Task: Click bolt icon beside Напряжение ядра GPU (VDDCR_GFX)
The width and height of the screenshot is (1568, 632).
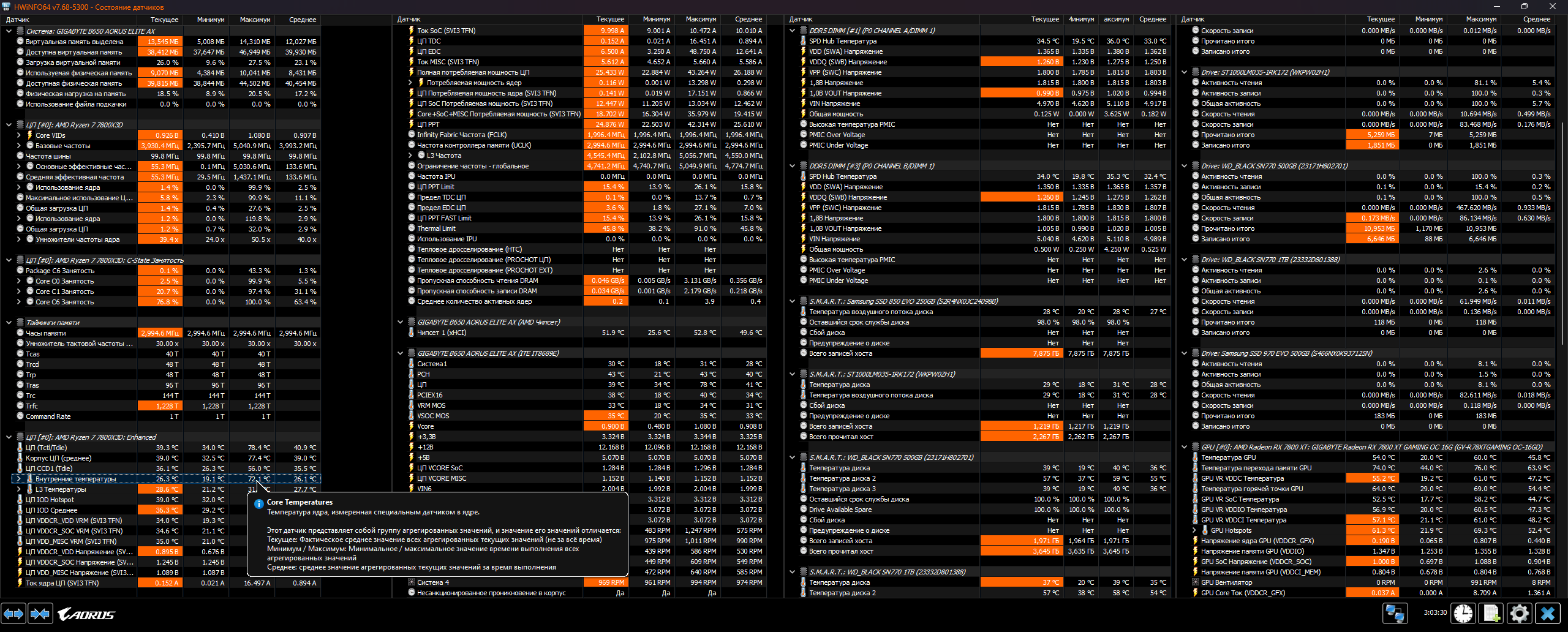Action: [1196, 541]
